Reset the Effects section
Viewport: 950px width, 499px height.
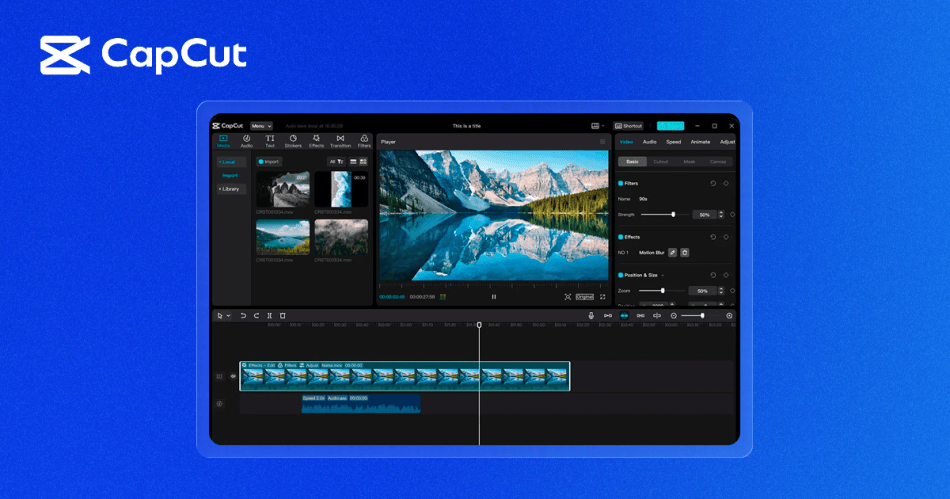713,237
